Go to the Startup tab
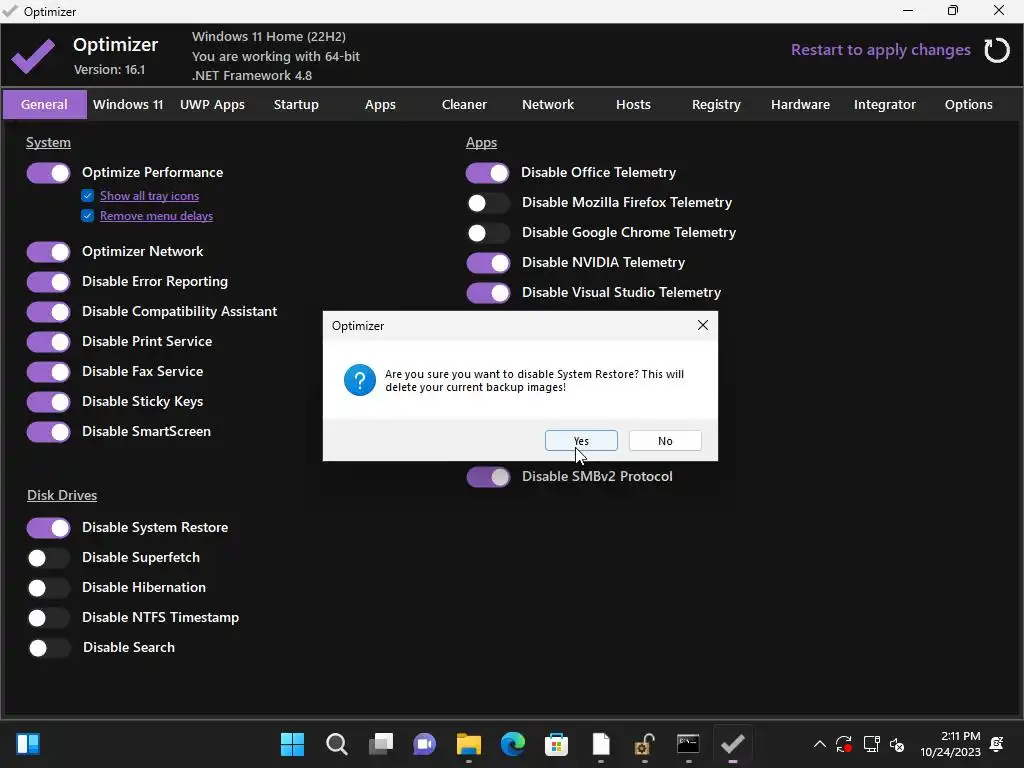Viewport: 1024px width, 768px height. coord(296,104)
